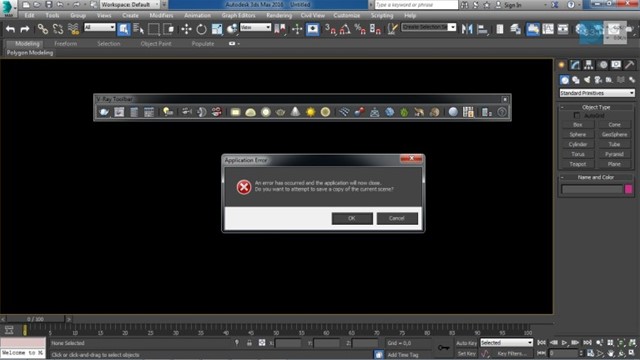Create a Teapot primitive button
The image size is (640, 360).
pos(578,164)
